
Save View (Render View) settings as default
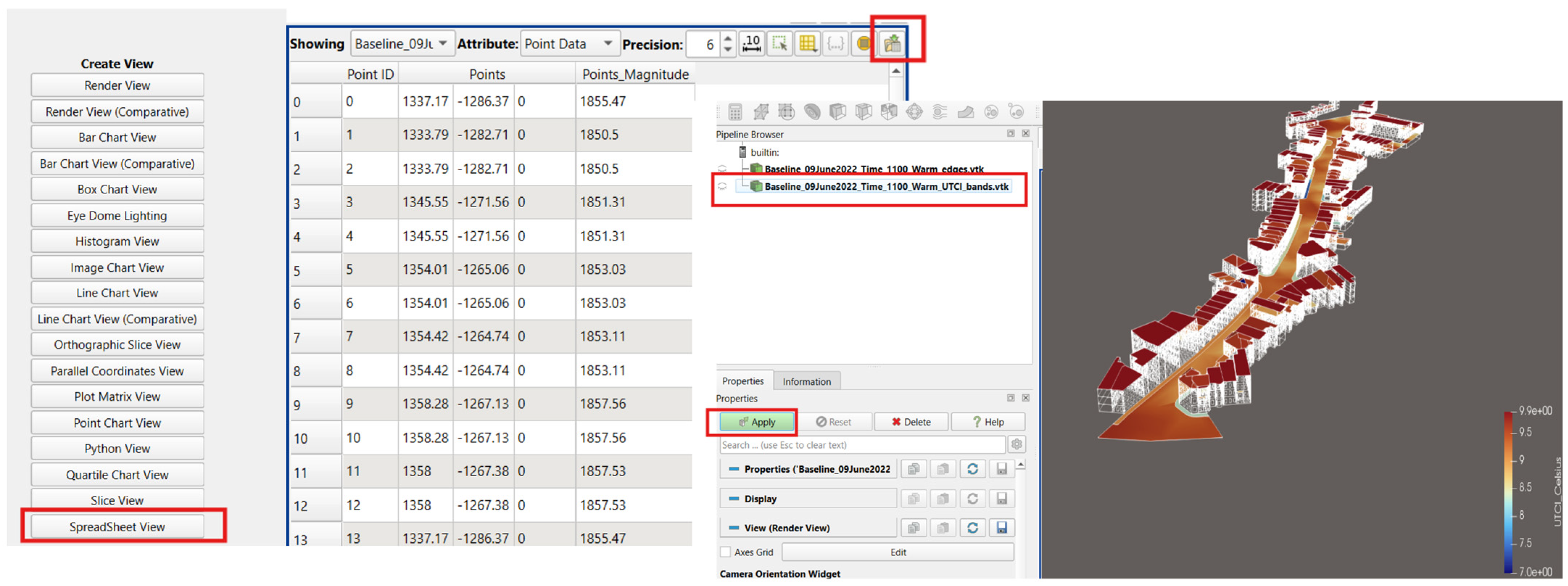tap(1001, 528)
